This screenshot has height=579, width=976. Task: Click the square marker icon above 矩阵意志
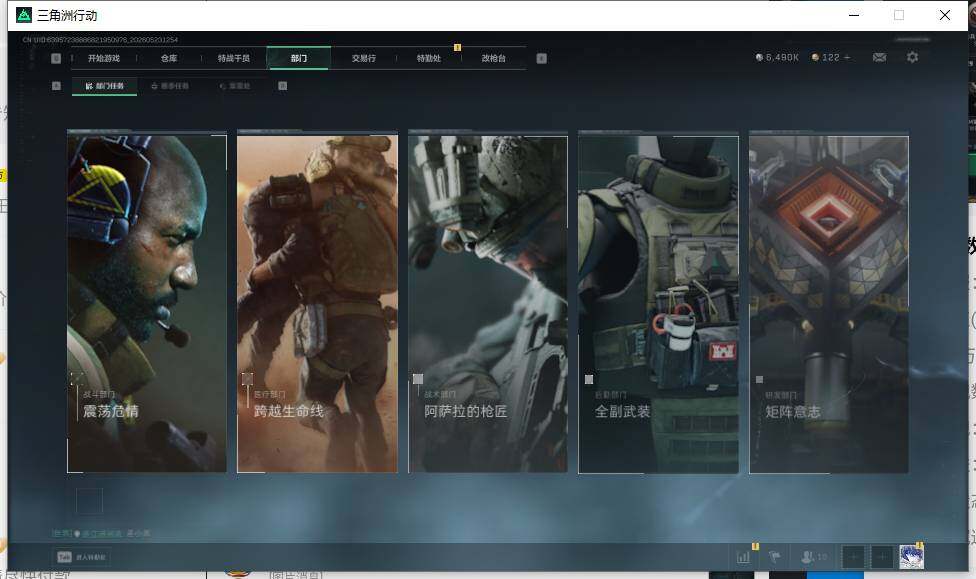click(759, 379)
